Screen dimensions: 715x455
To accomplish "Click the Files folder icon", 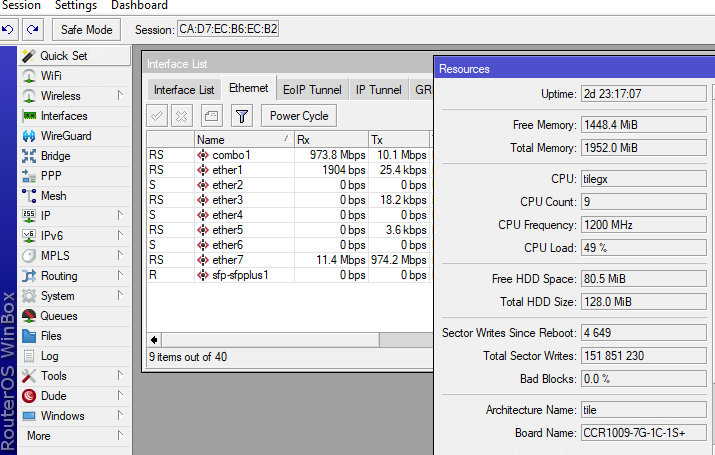I will click(x=29, y=336).
